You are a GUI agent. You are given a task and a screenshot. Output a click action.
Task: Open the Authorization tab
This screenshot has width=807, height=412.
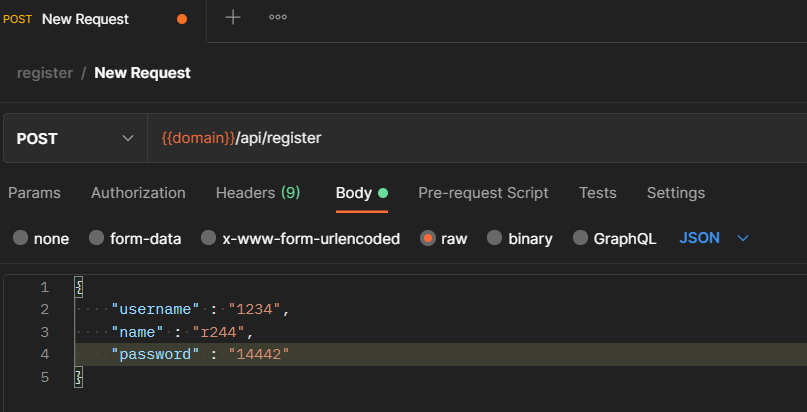tap(138, 193)
